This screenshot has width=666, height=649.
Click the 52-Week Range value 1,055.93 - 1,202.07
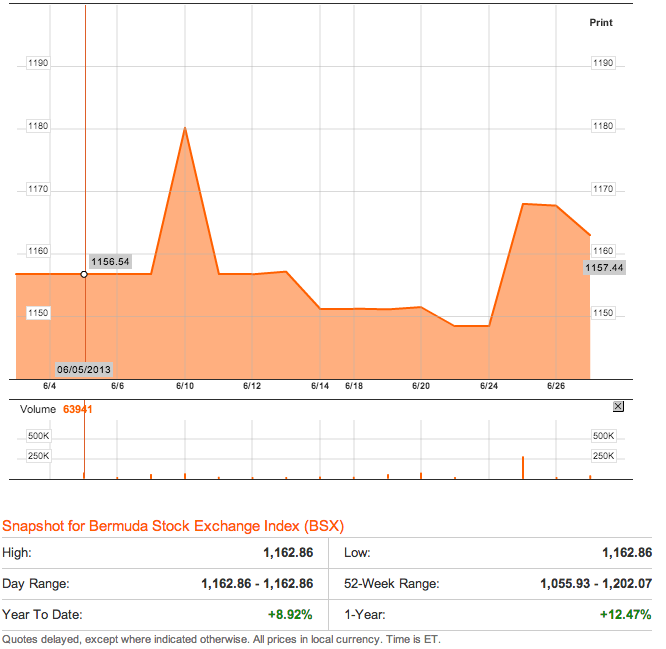tap(593, 584)
